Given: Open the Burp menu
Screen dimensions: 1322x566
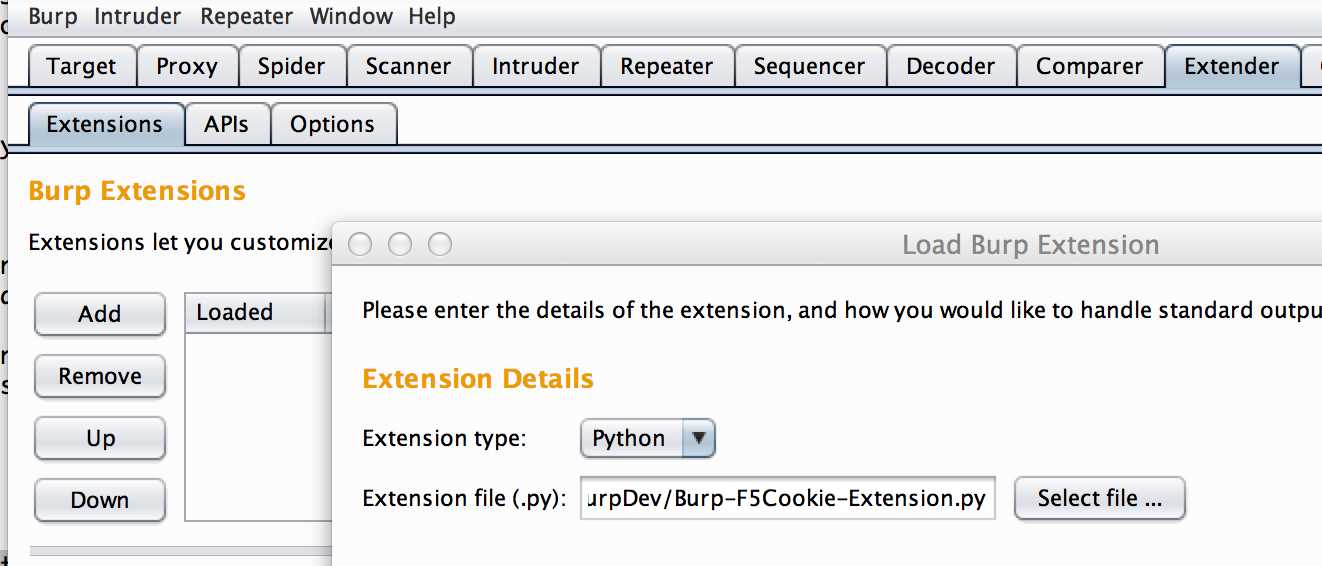Looking at the screenshot, I should (x=52, y=16).
